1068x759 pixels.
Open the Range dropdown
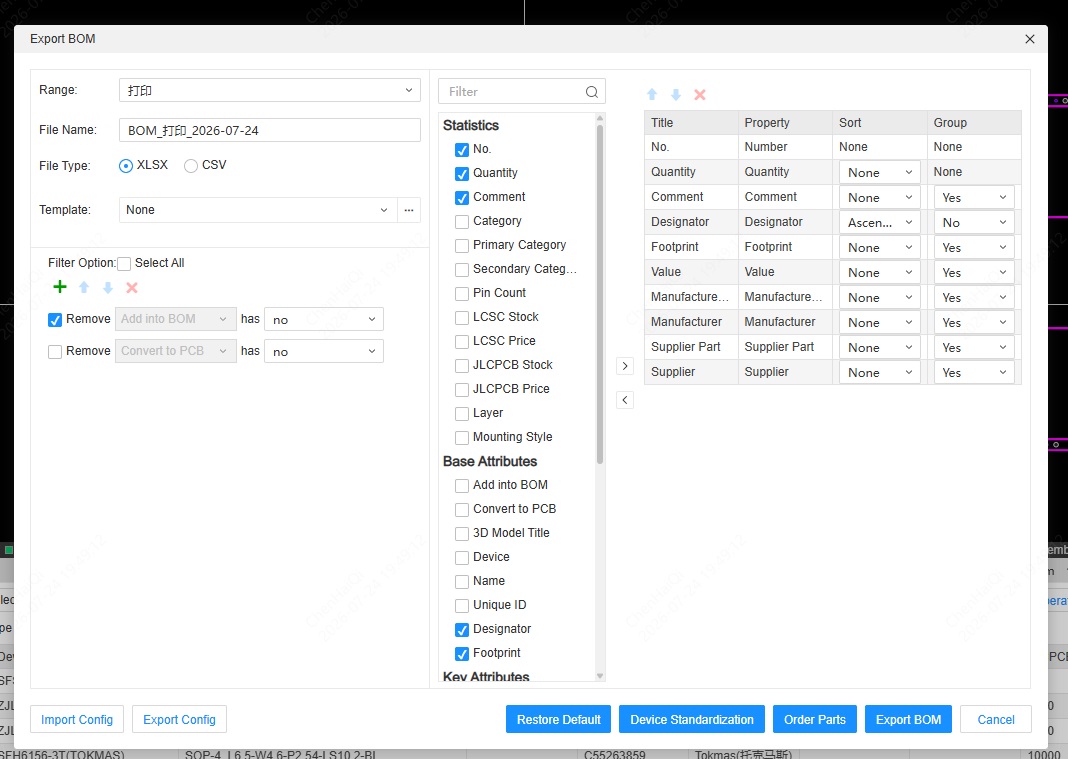tap(270, 90)
